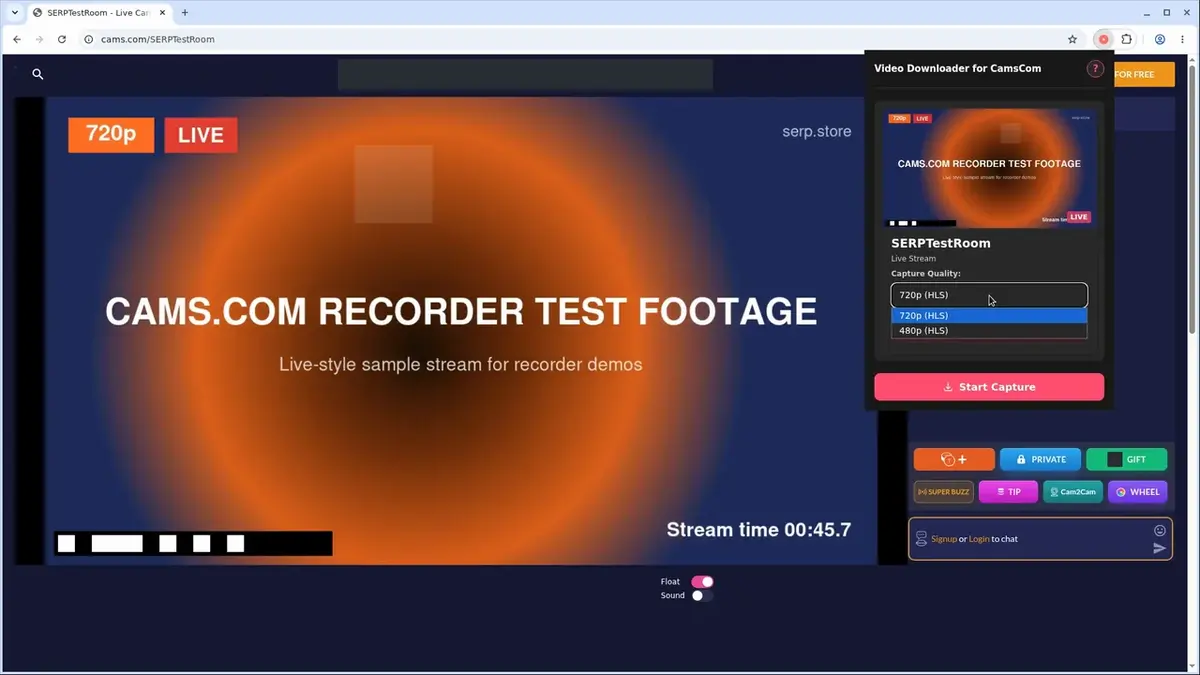Click the TIP button
This screenshot has width=1200, height=675.
click(x=1008, y=492)
